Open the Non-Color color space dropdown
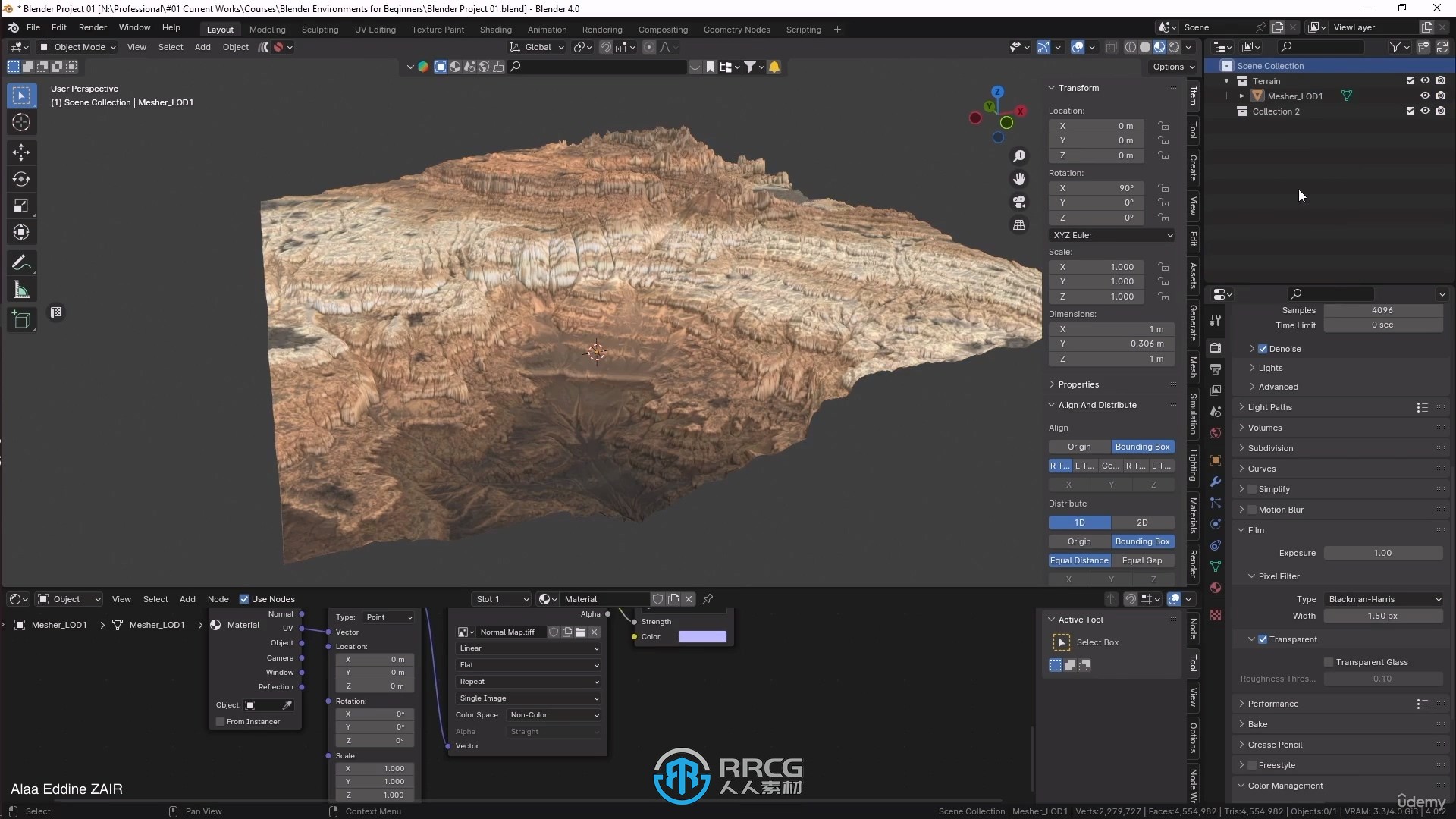This screenshot has height=819, width=1456. (554, 715)
